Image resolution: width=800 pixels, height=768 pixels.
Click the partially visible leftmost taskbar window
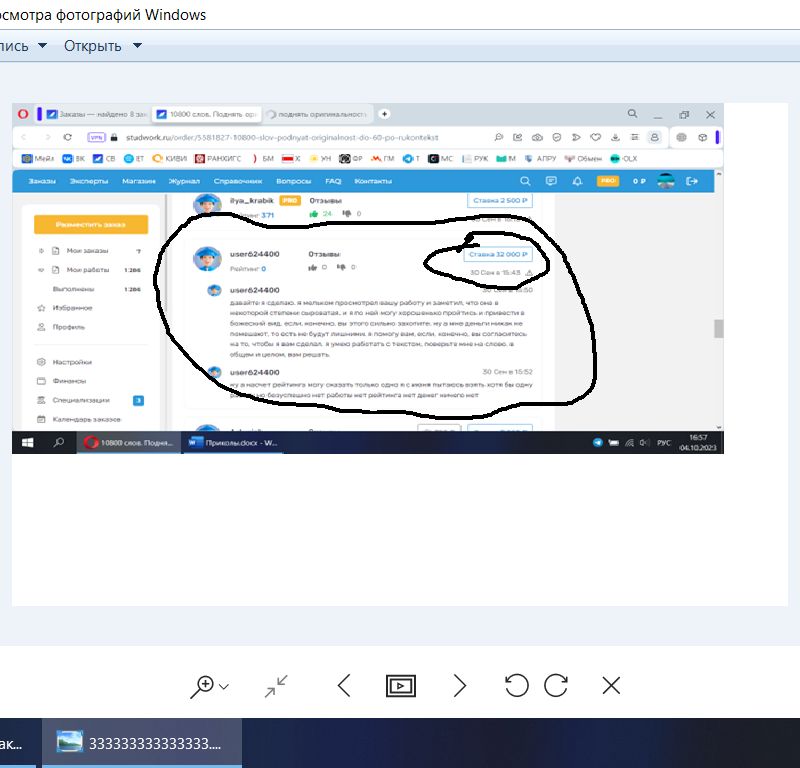tap(14, 744)
